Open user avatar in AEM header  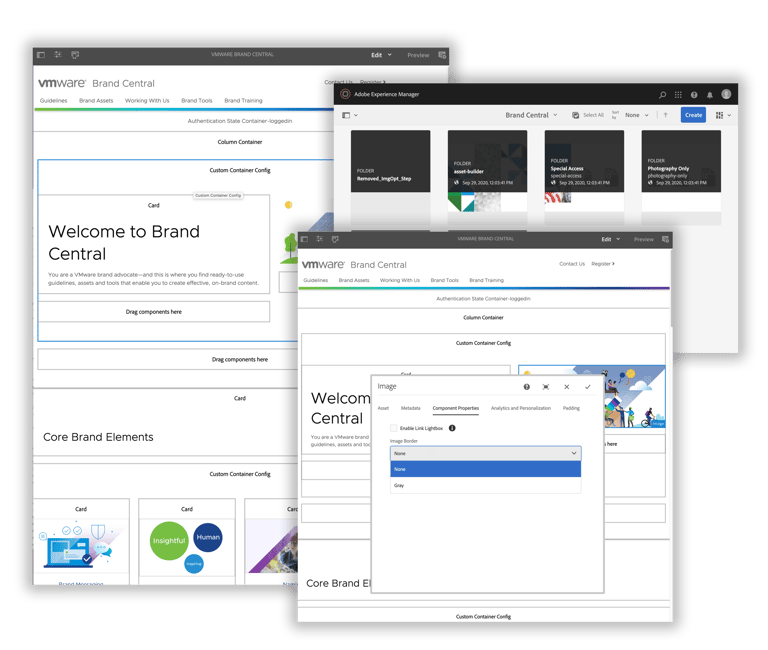click(x=726, y=94)
